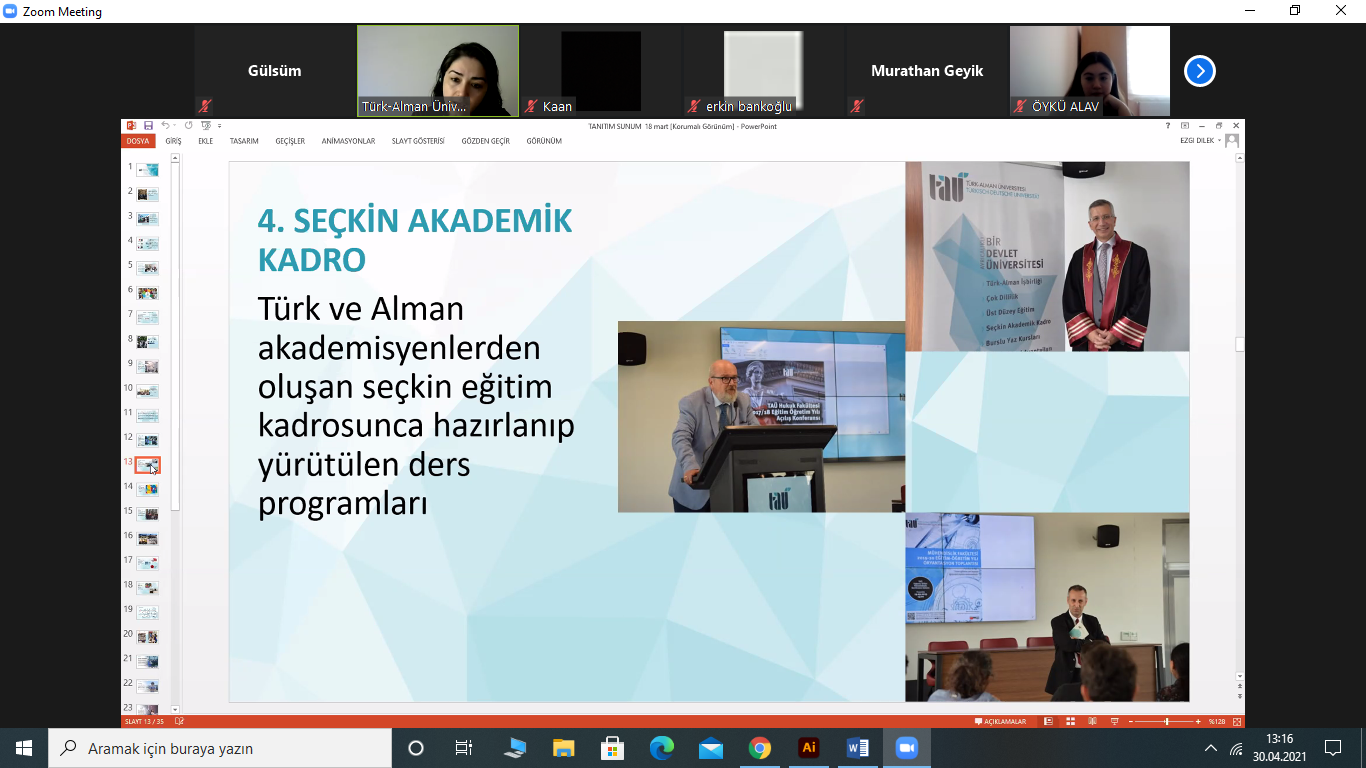Click the Save icon in PowerPoint's quick access toolbar

(x=148, y=126)
